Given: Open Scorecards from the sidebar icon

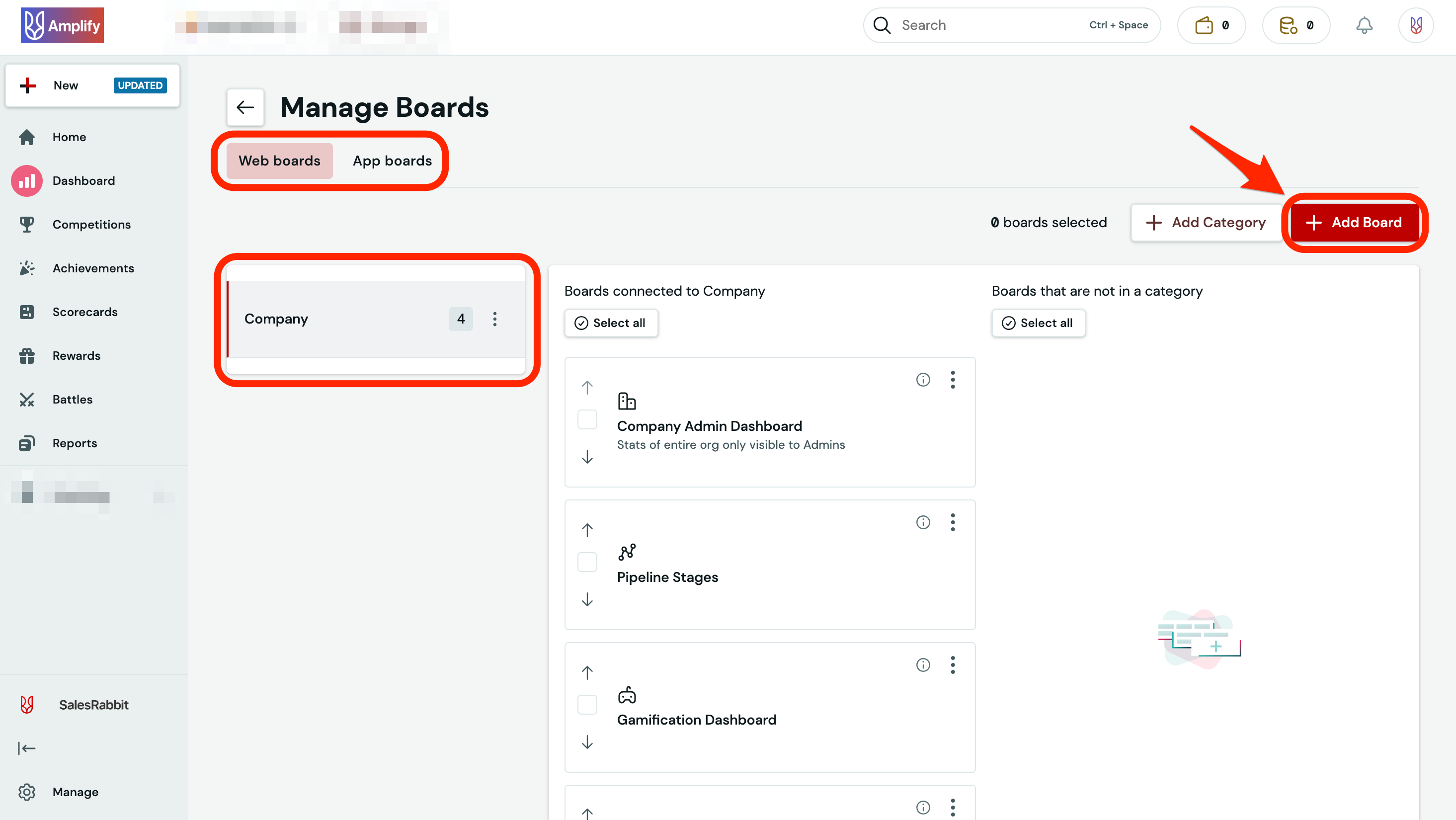Looking at the screenshot, I should [26, 312].
